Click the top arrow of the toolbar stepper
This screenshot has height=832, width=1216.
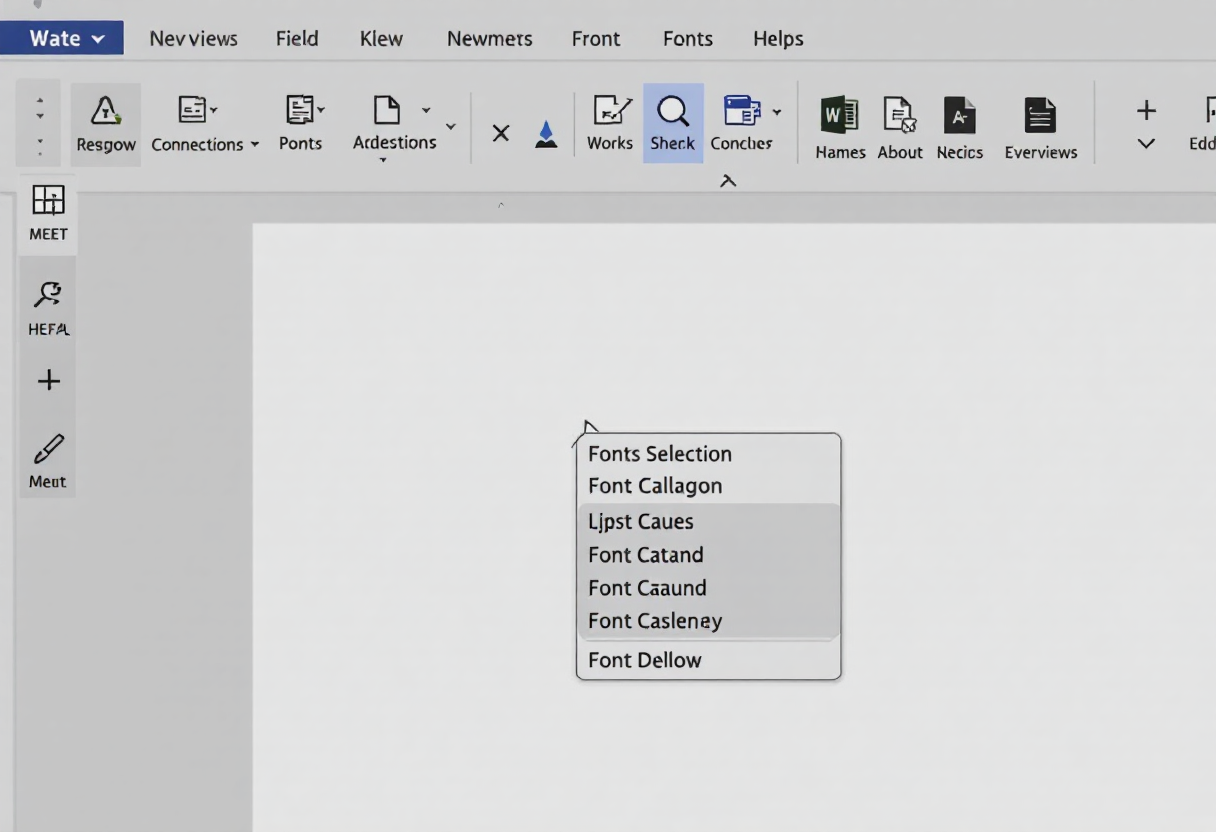(x=40, y=101)
